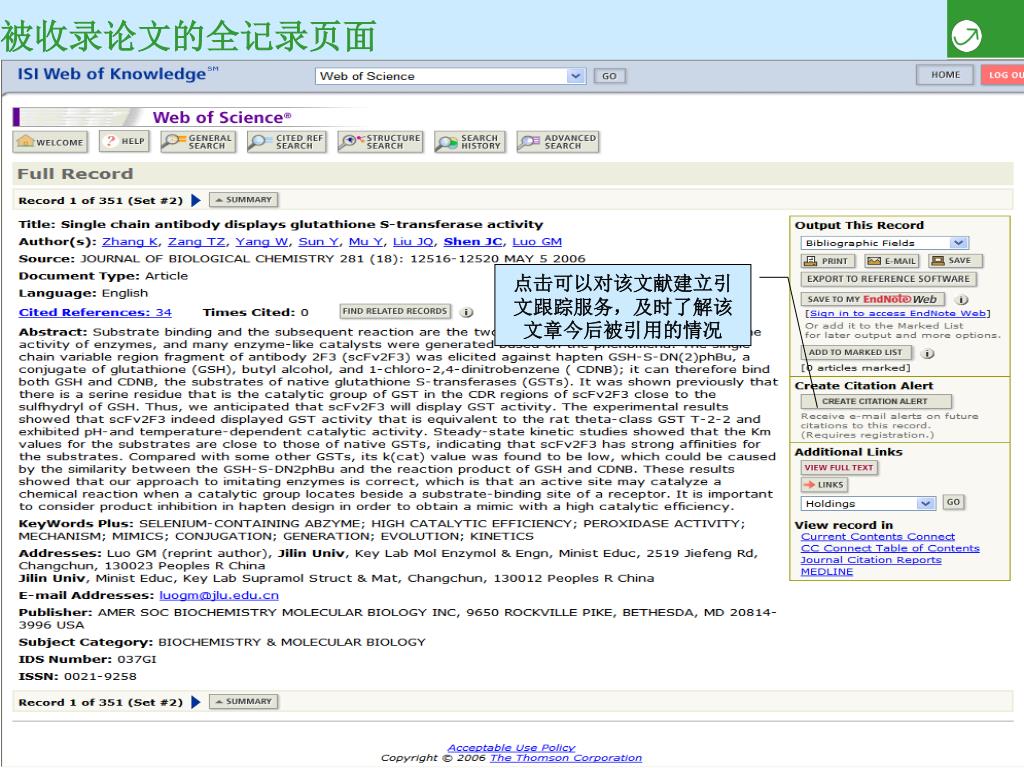Open author link Liu JQ
This screenshot has width=1024, height=768.
click(413, 242)
